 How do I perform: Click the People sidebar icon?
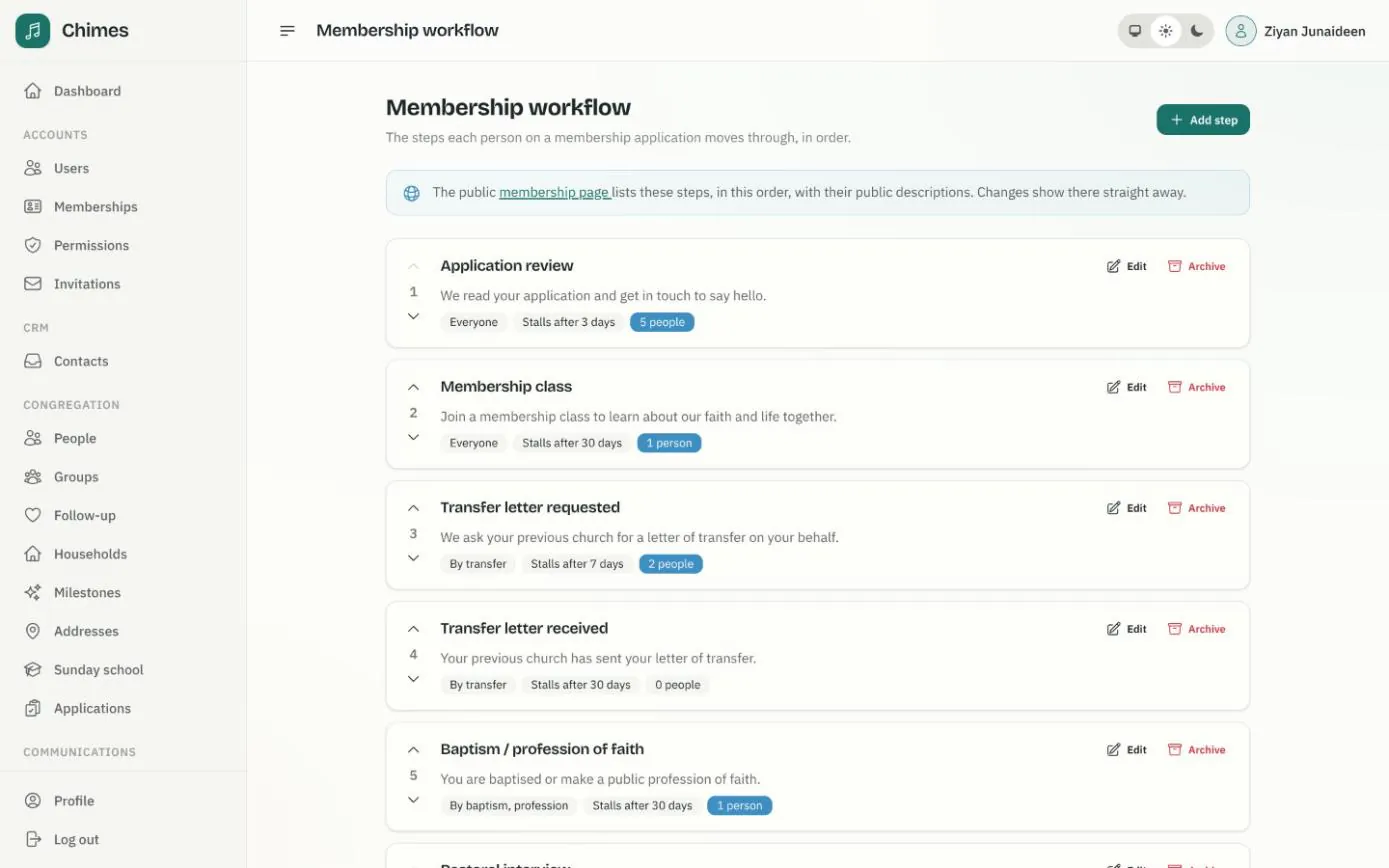click(33, 438)
